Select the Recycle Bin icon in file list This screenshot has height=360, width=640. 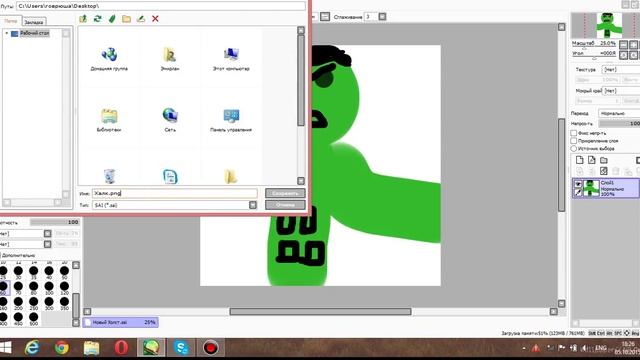[109, 176]
